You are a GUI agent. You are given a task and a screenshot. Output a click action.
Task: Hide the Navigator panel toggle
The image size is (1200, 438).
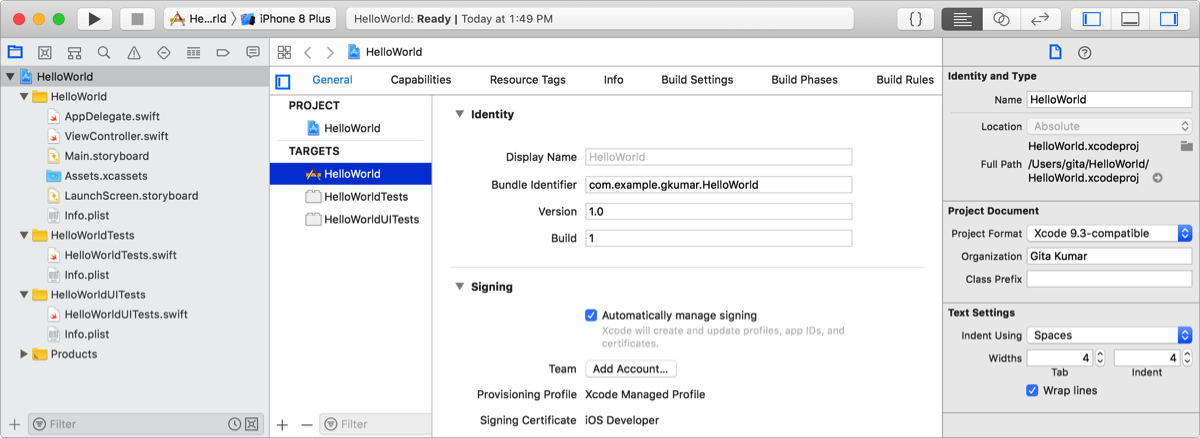click(1092, 19)
